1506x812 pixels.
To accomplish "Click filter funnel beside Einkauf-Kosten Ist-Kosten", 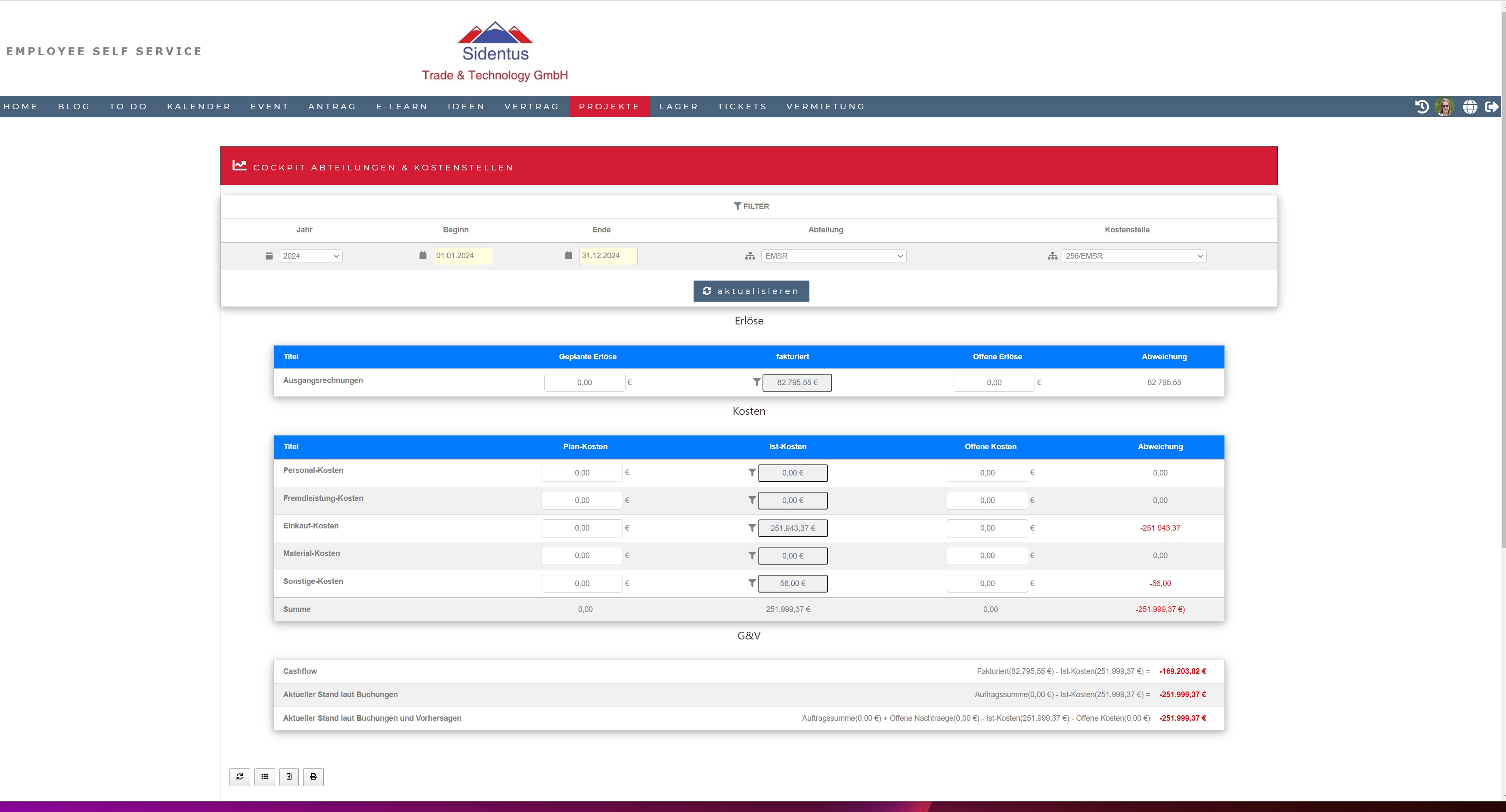I will (x=752, y=528).
